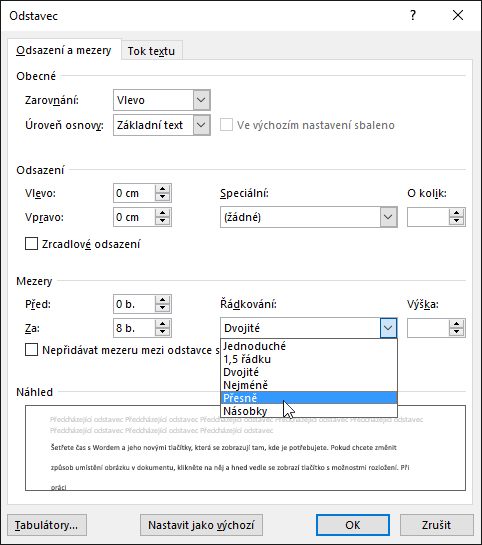Image resolution: width=482 pixels, height=545 pixels.
Task: Click the Vpravo indent input field
Action: pos(134,217)
